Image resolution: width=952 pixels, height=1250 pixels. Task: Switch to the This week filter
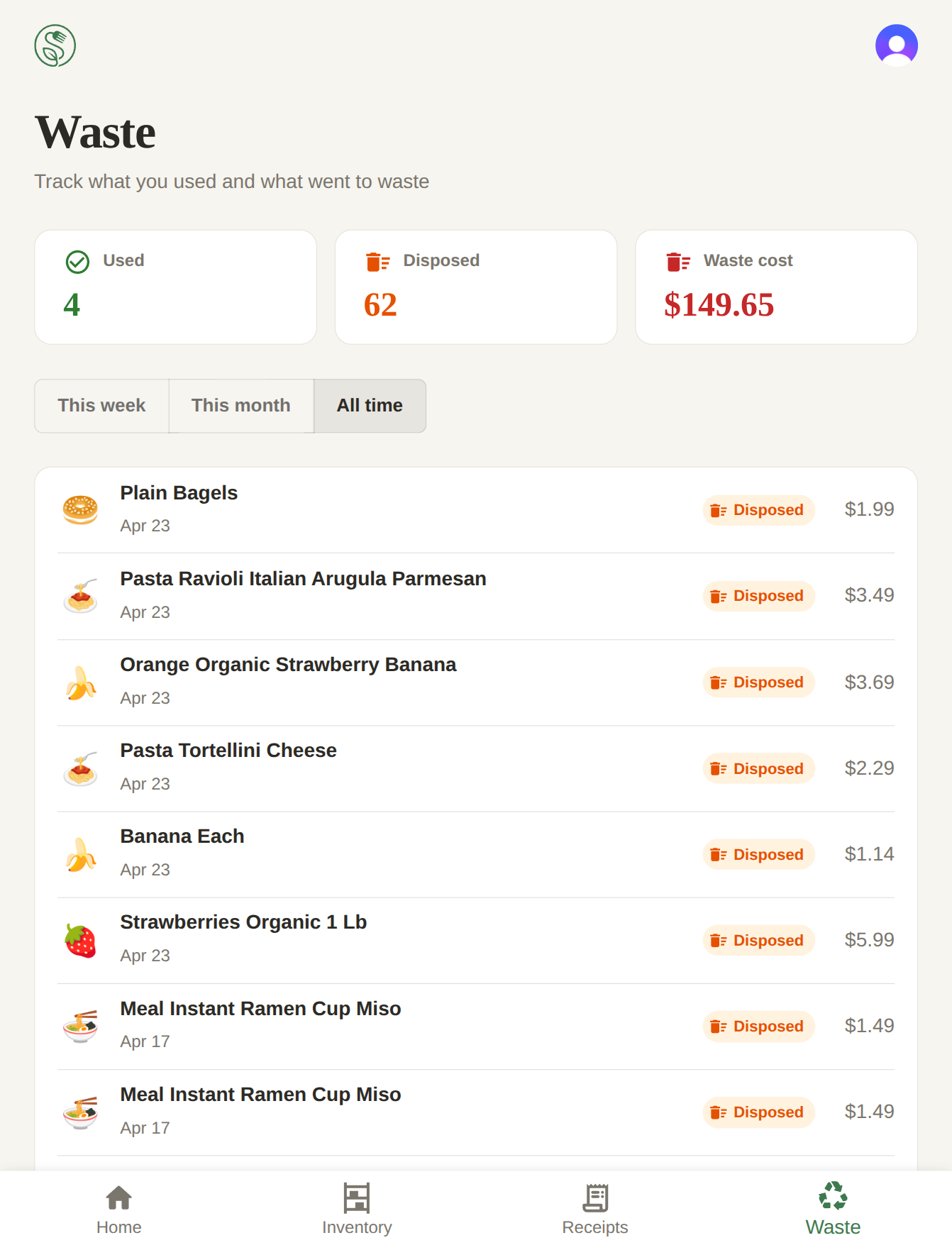(101, 406)
